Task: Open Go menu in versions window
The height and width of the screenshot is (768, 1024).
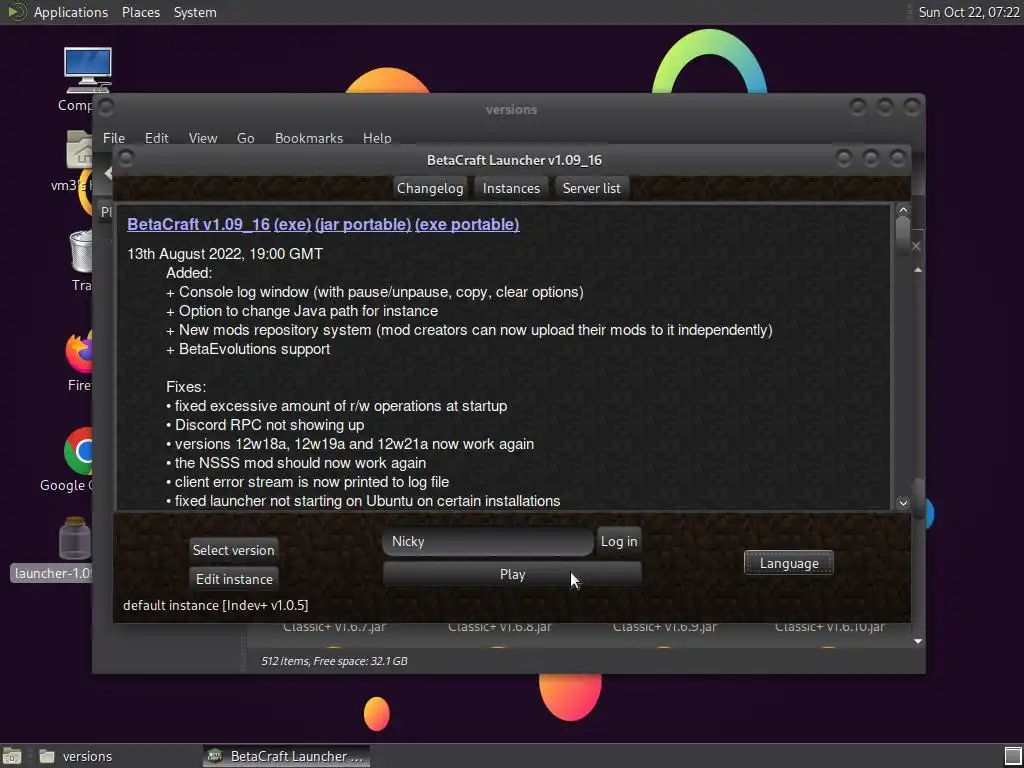Action: [246, 138]
